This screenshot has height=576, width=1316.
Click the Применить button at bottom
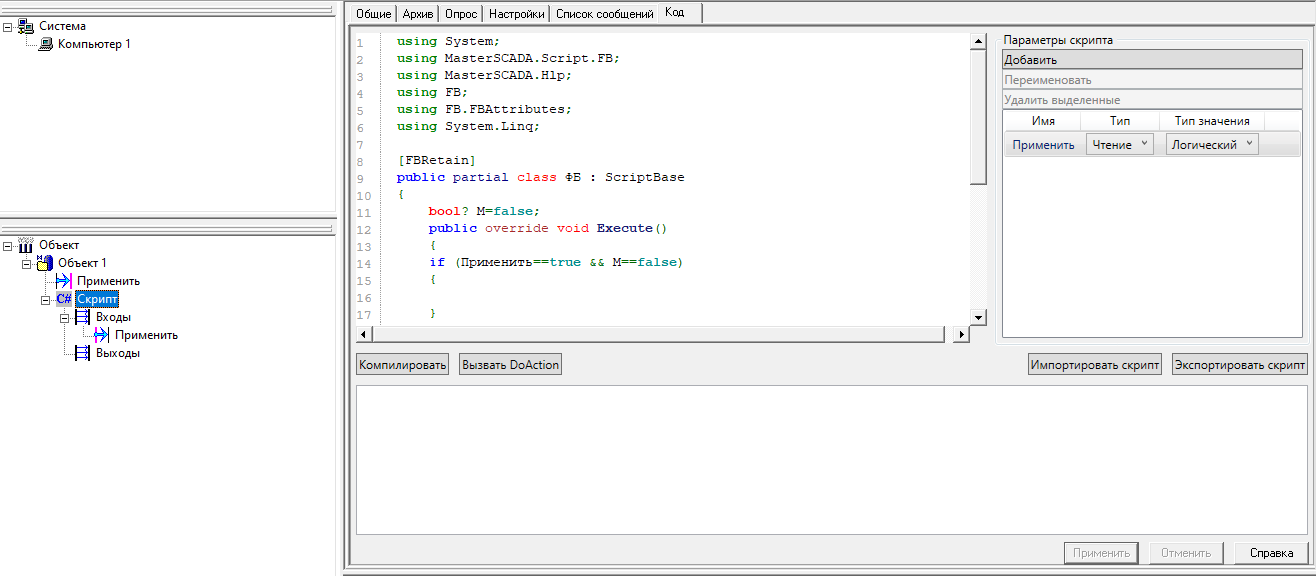(x=1101, y=552)
